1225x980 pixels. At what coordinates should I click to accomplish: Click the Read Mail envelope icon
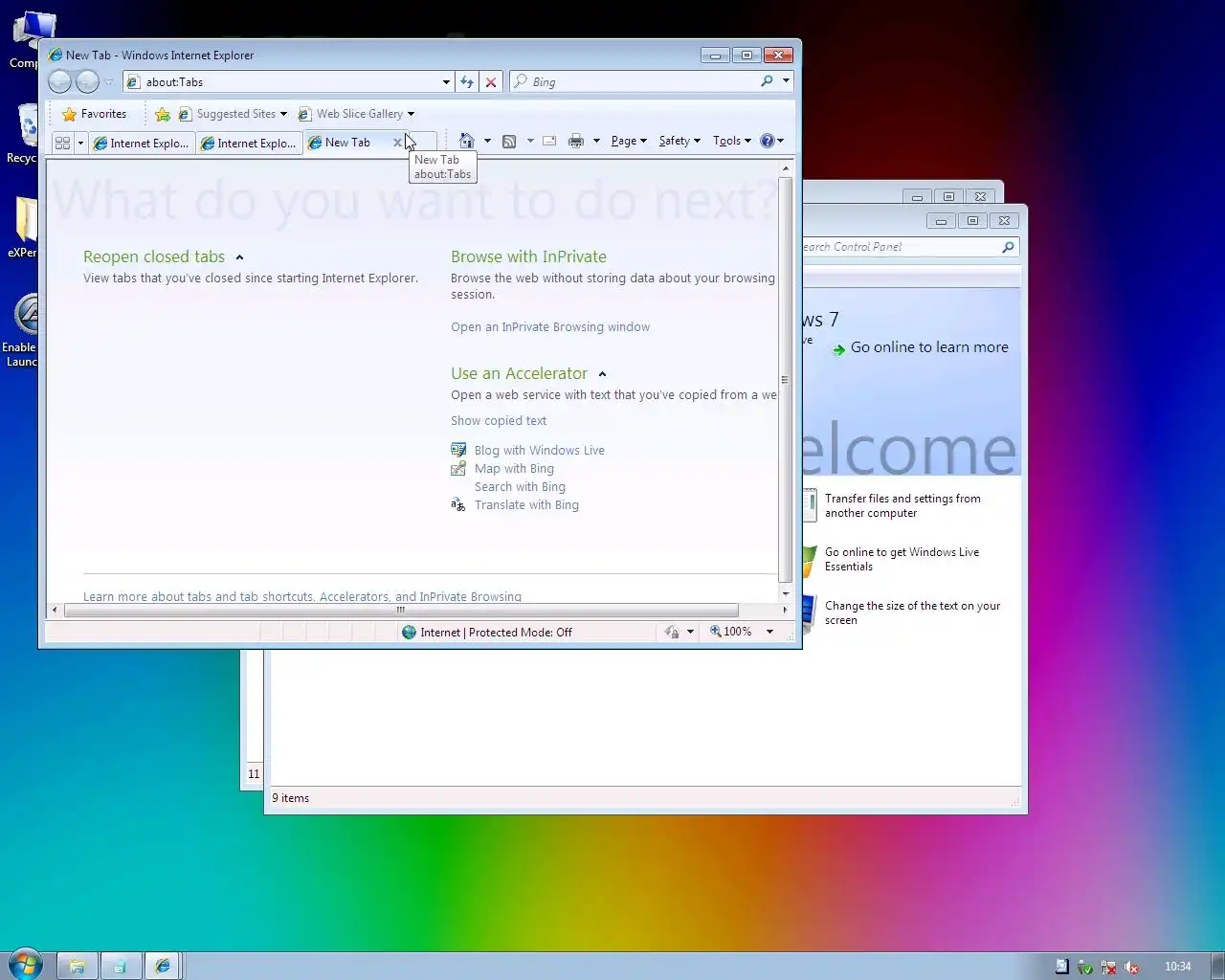(x=549, y=141)
